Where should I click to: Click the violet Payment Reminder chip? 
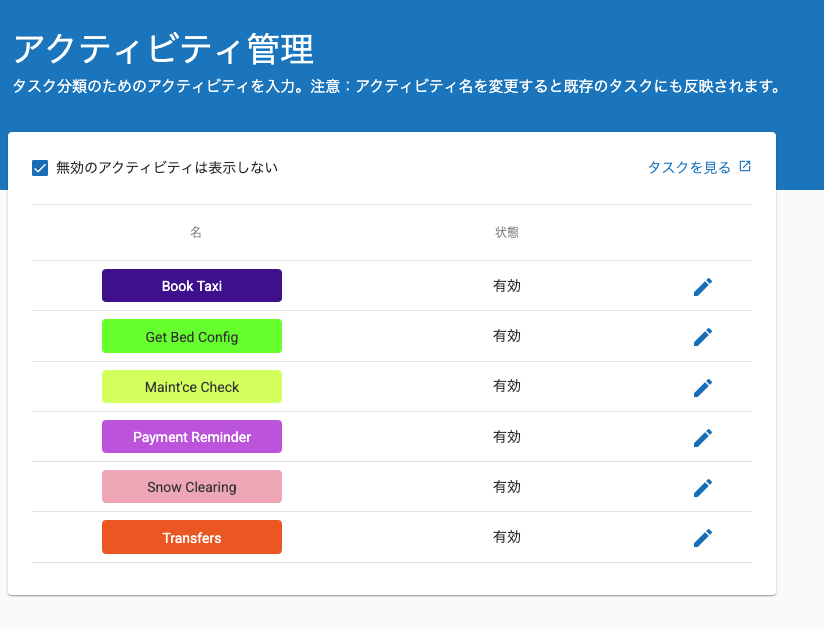click(192, 437)
